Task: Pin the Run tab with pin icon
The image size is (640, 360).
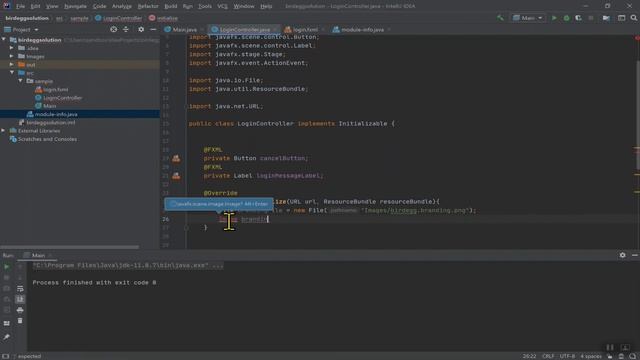Action: click(x=7, y=337)
